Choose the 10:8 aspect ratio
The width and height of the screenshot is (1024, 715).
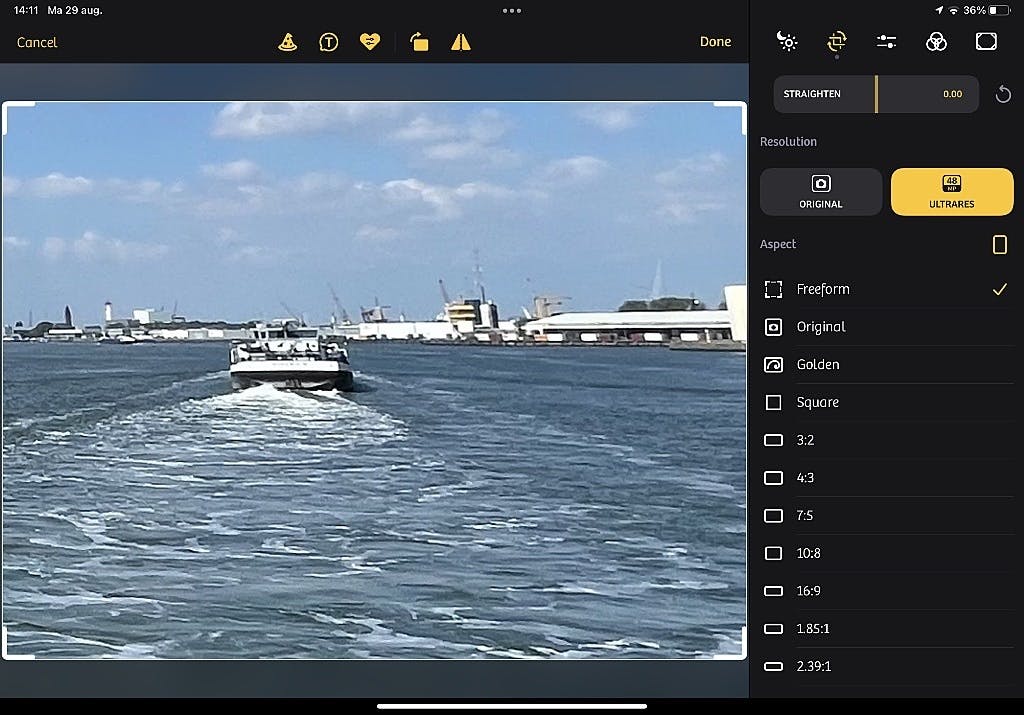coord(886,554)
